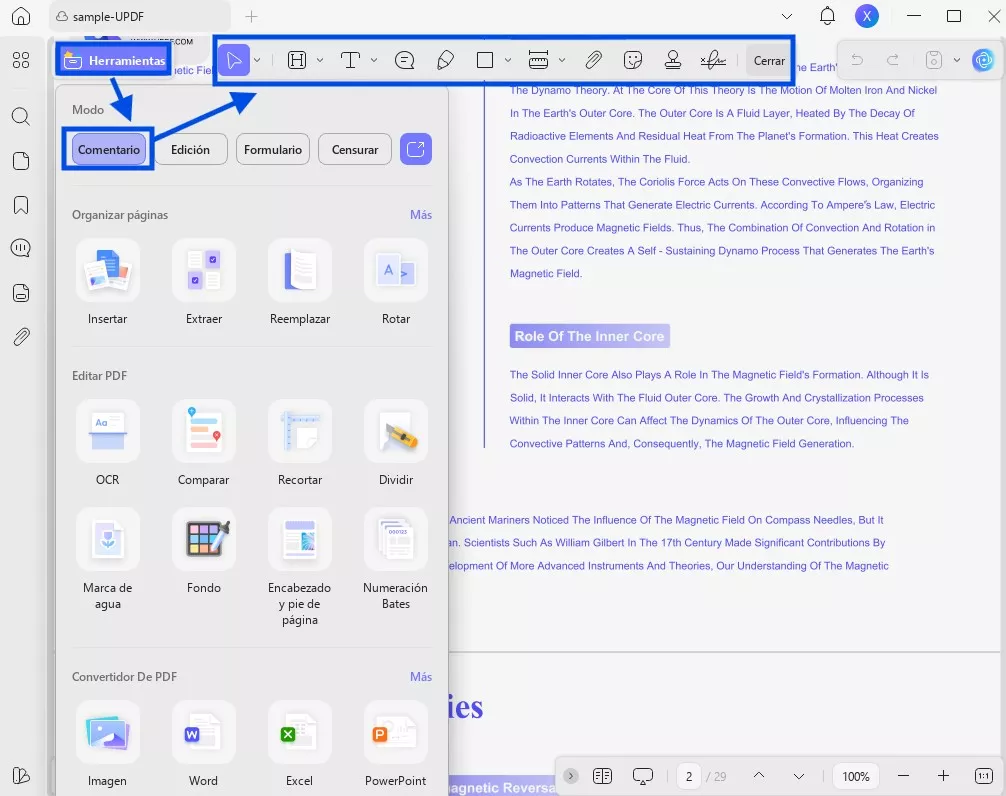This screenshot has height=796, width=1006.
Task: Select the pencil drawing tool
Action: coord(445,60)
